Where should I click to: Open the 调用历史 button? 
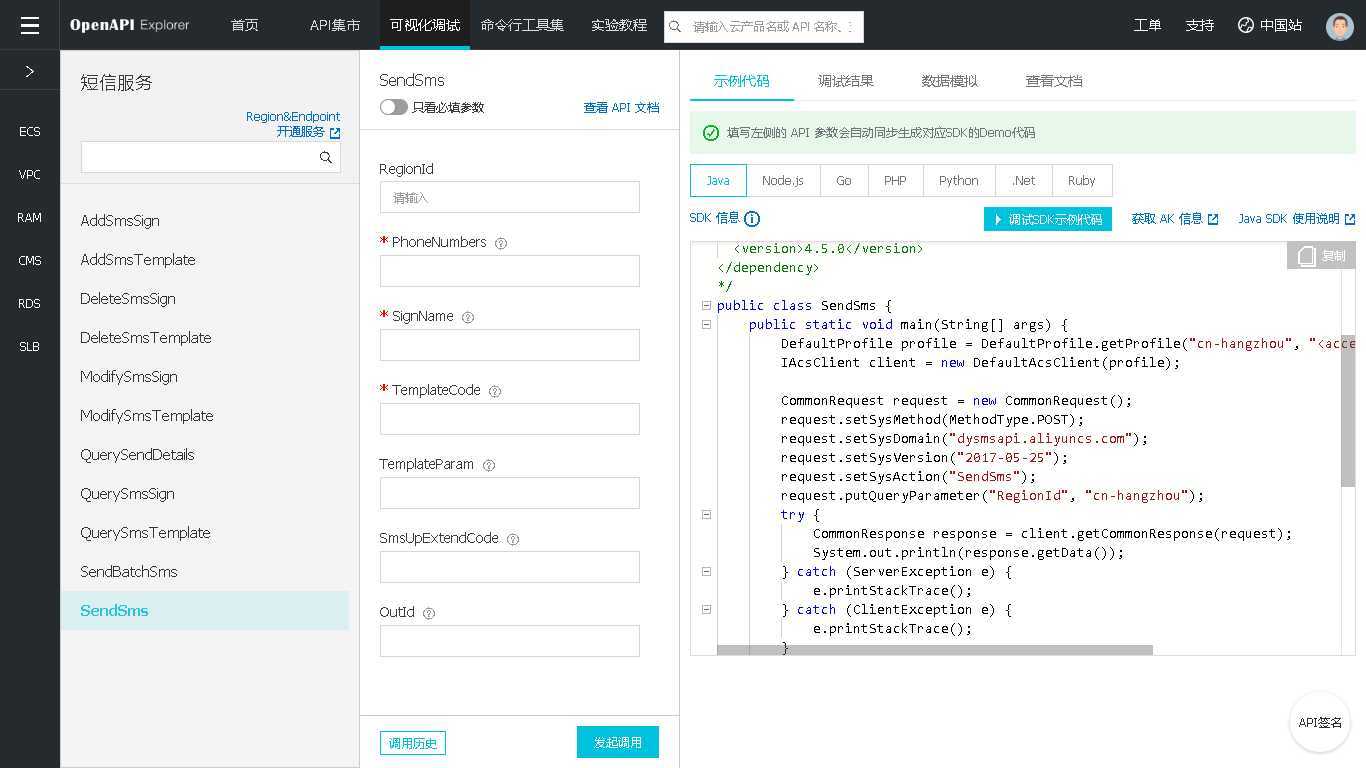(x=413, y=743)
